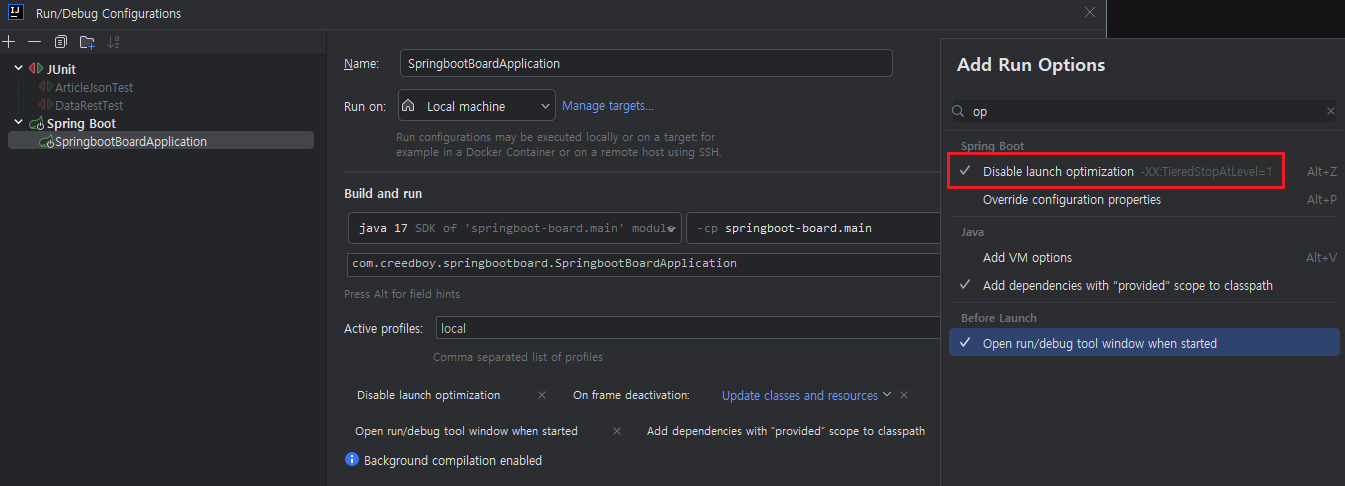The height and width of the screenshot is (486, 1345).
Task: Click 'Background compilation enabled' text
Action: pyautogui.click(x=453, y=460)
